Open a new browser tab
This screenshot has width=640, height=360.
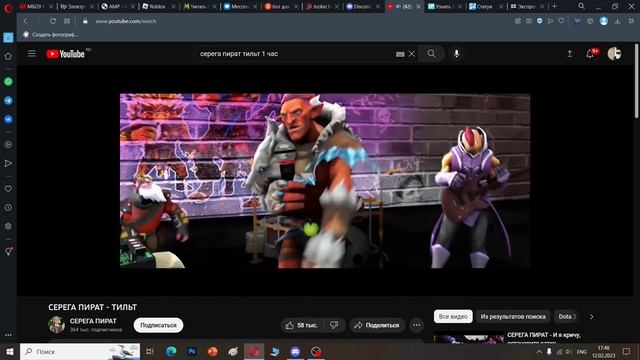(x=554, y=6)
